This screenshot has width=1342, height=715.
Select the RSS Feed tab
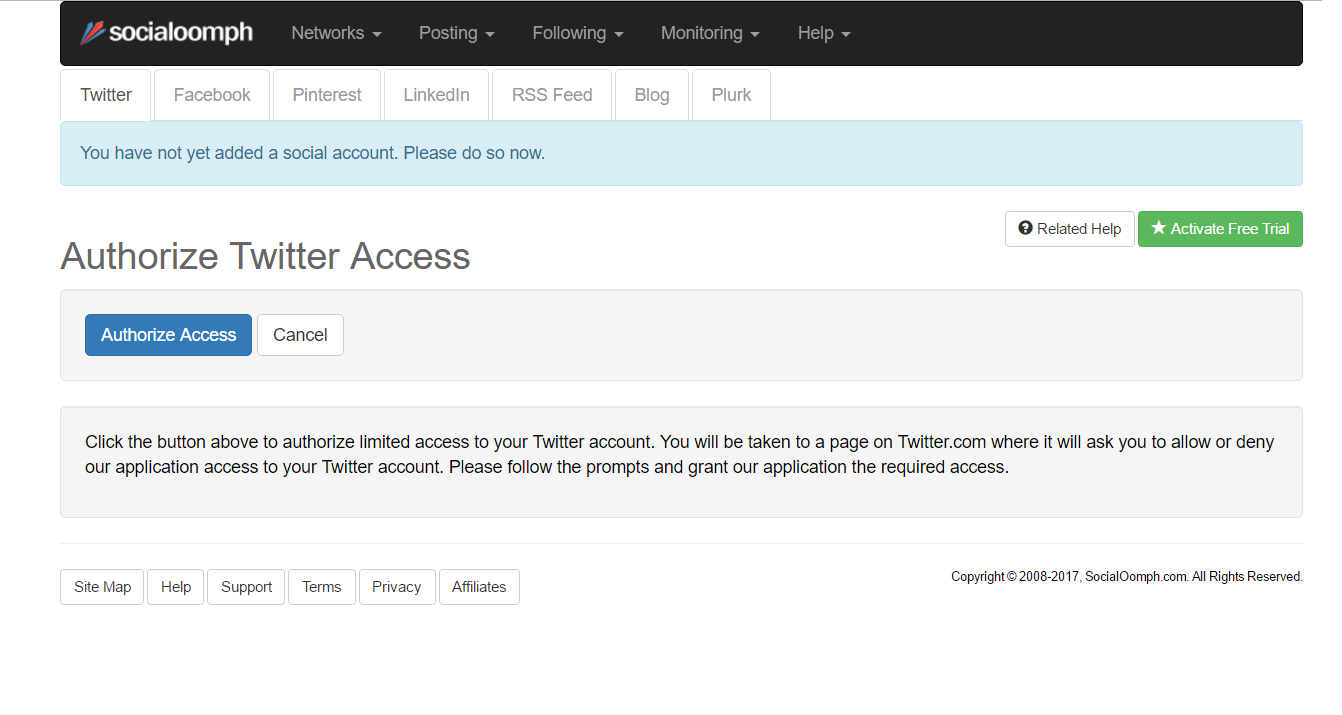(x=552, y=95)
